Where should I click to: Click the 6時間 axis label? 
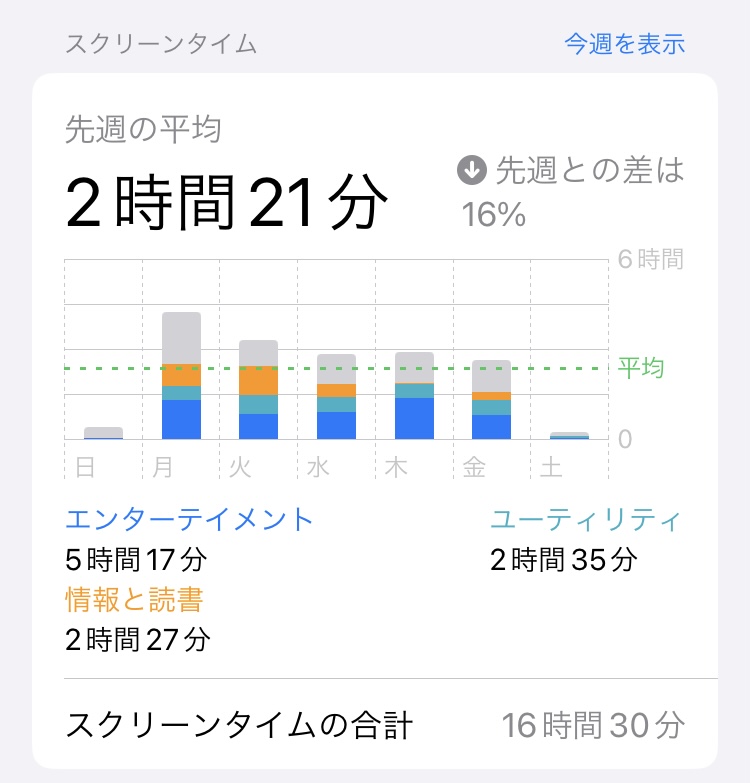coord(650,259)
